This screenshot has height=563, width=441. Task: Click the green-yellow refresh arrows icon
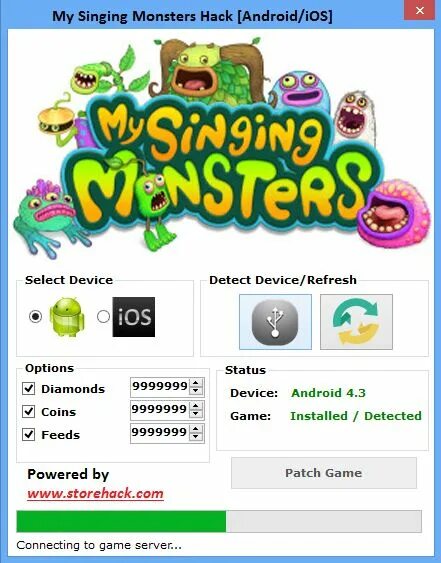(356, 322)
